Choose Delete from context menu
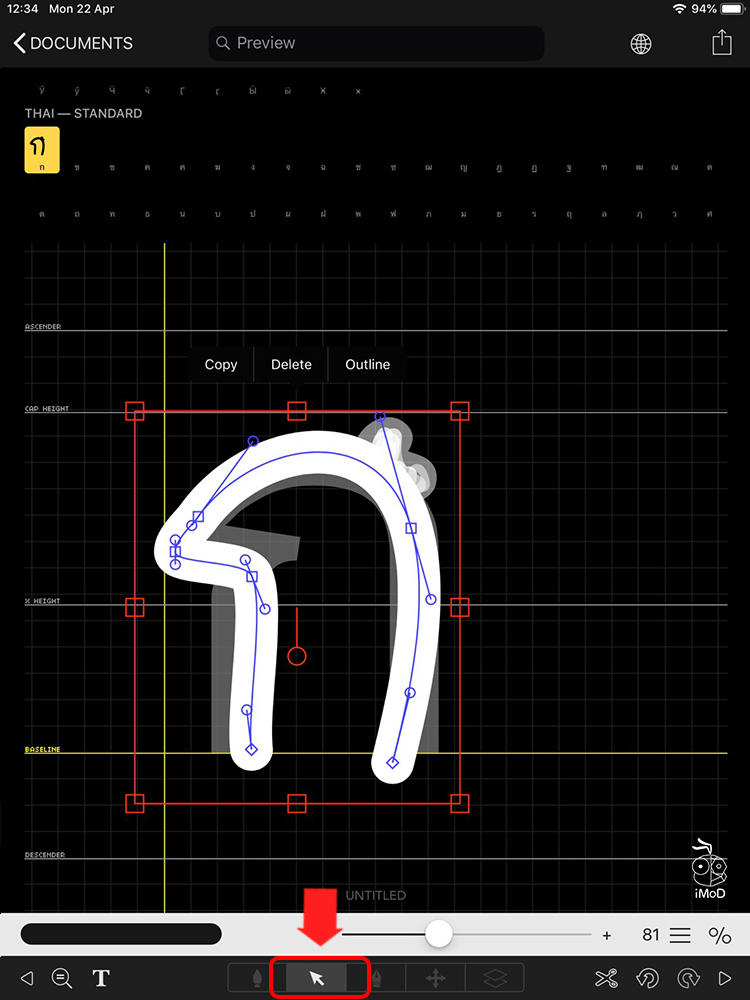 tap(291, 365)
